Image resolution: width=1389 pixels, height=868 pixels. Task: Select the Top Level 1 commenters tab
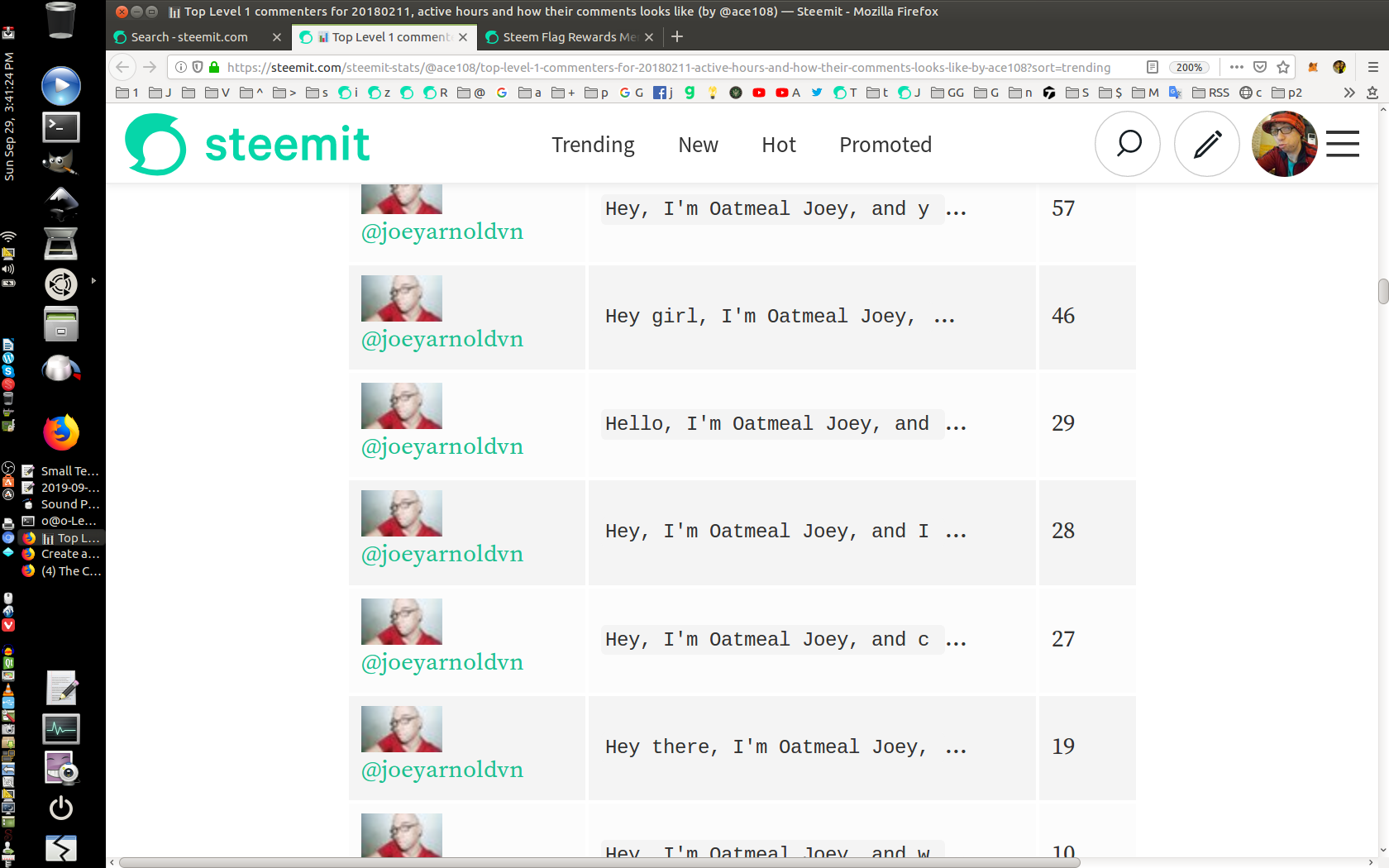coord(383,37)
